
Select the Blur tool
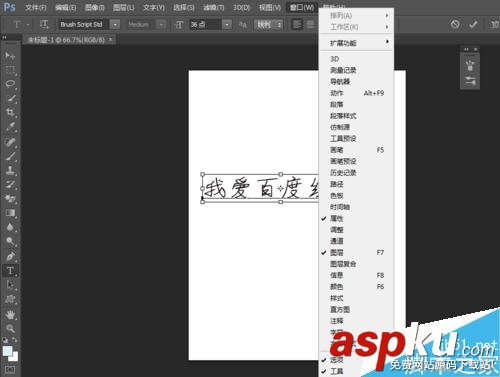10,227
